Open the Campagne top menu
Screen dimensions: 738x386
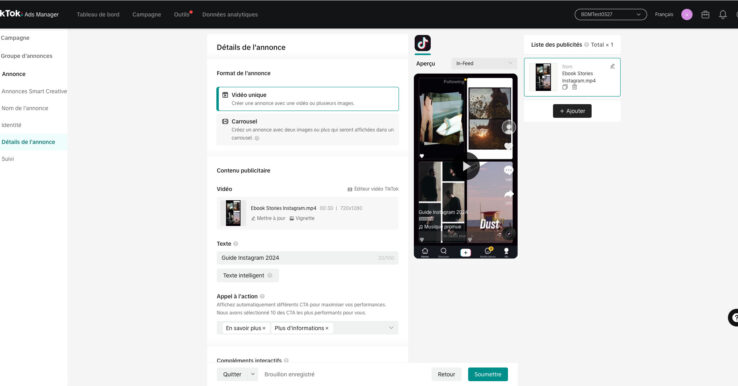point(146,15)
